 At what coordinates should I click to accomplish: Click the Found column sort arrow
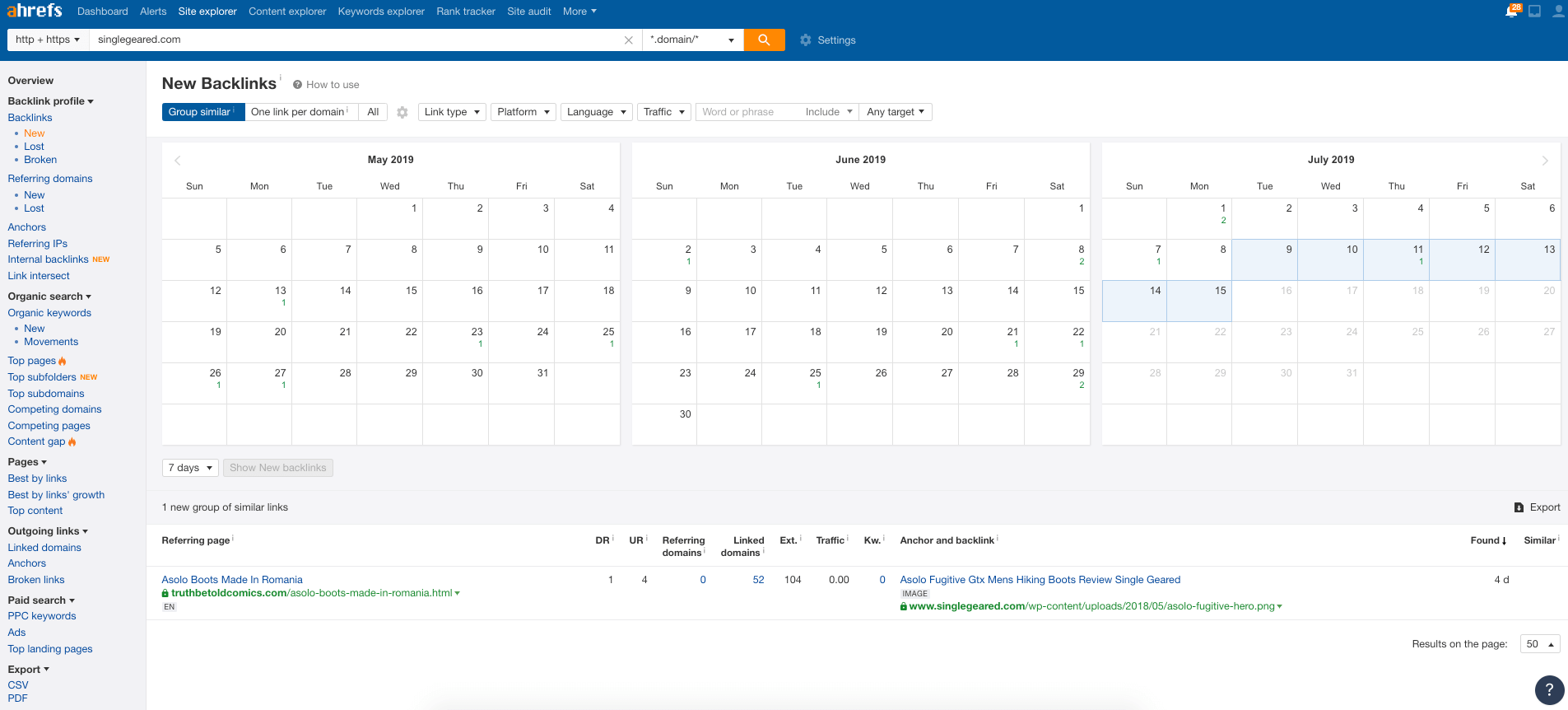(x=1504, y=541)
